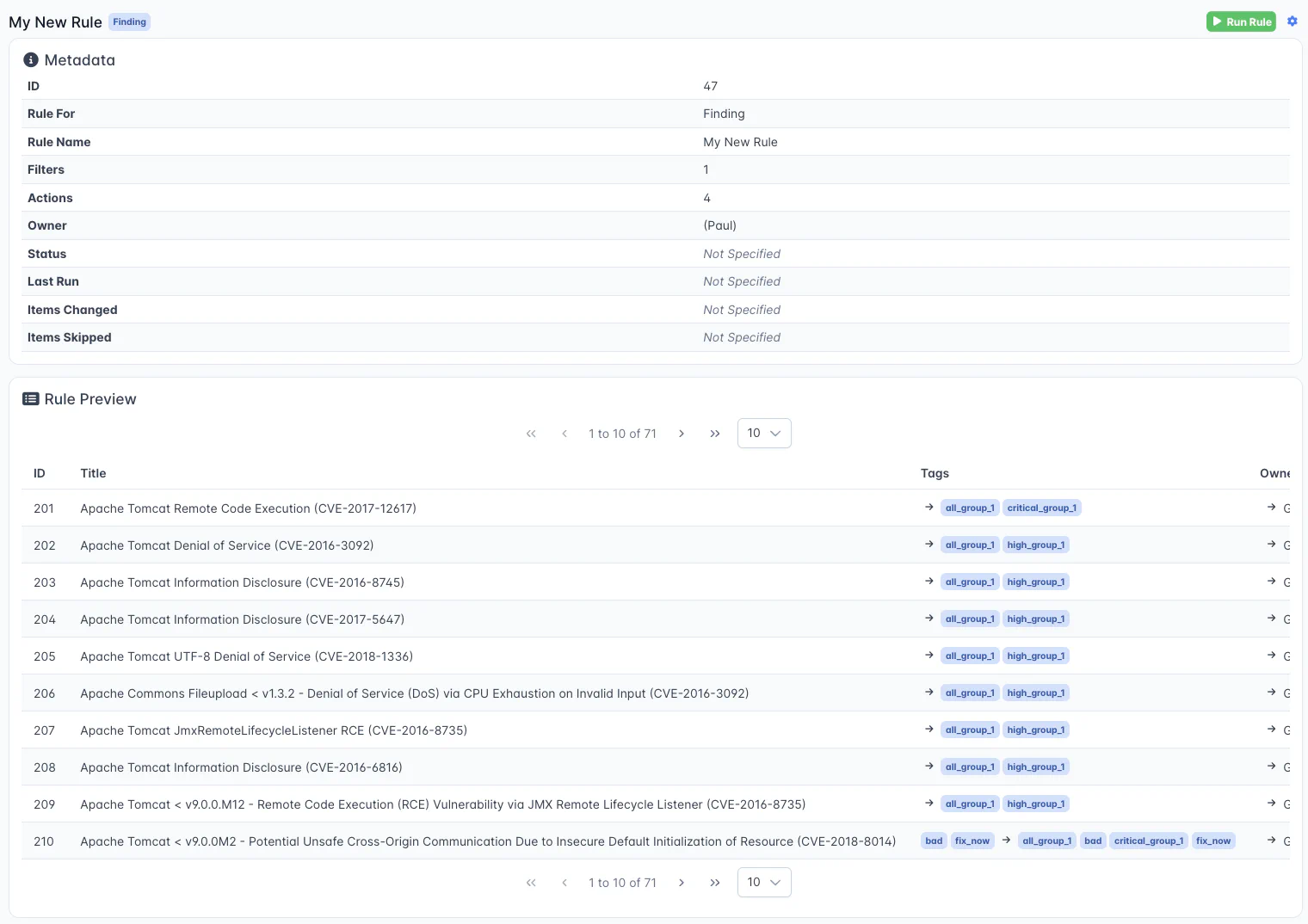
Task: Click the Tags column header
Action: tap(935, 473)
